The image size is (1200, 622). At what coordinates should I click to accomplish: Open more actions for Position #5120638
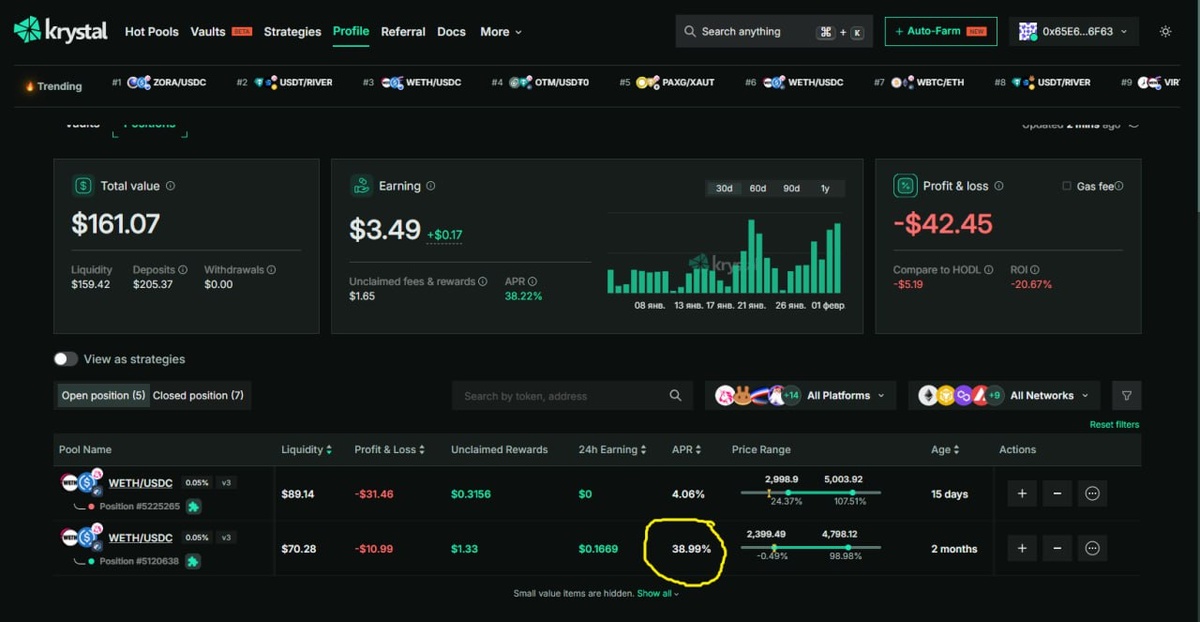1092,548
